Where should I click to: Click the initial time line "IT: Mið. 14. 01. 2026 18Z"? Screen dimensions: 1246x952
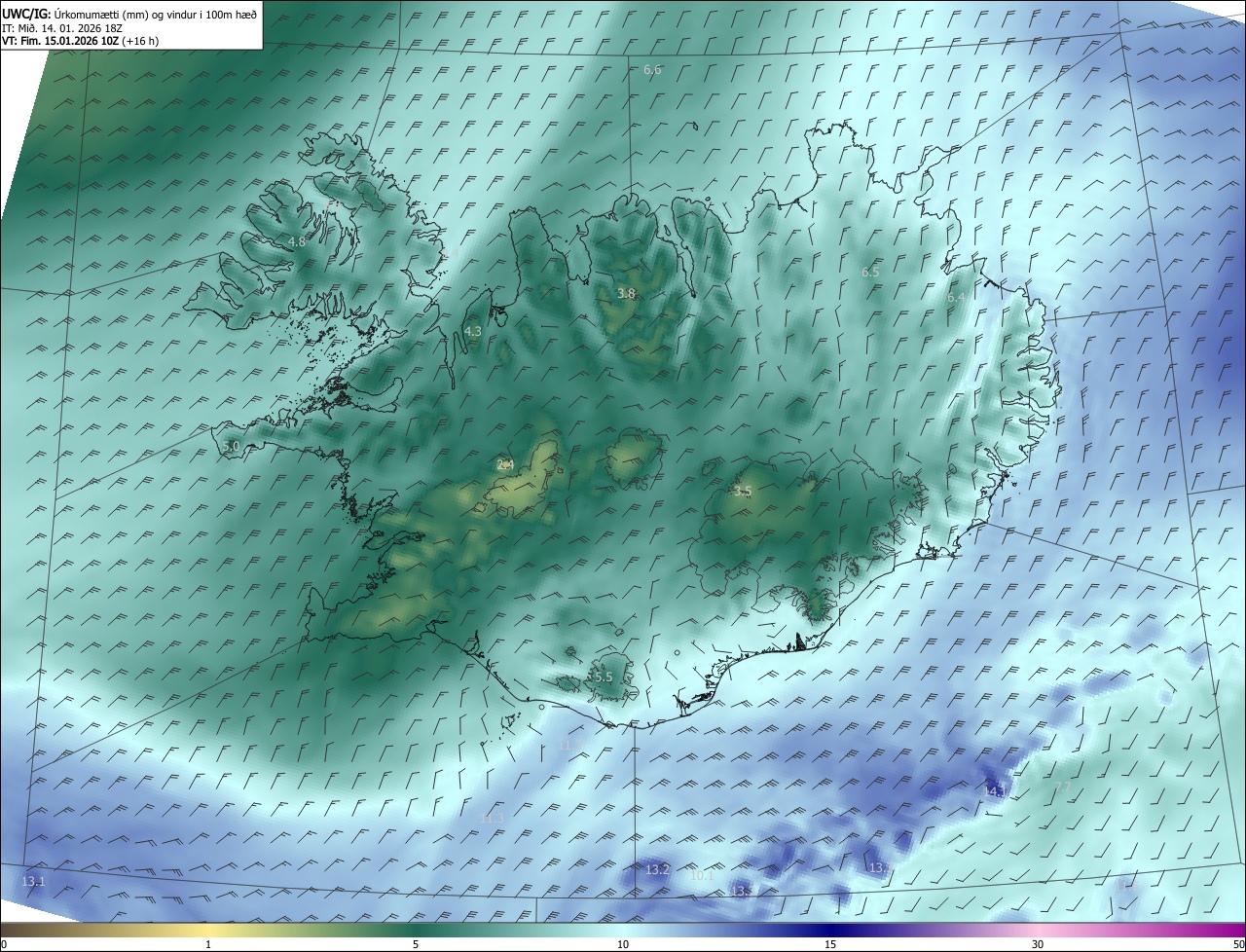point(64,28)
